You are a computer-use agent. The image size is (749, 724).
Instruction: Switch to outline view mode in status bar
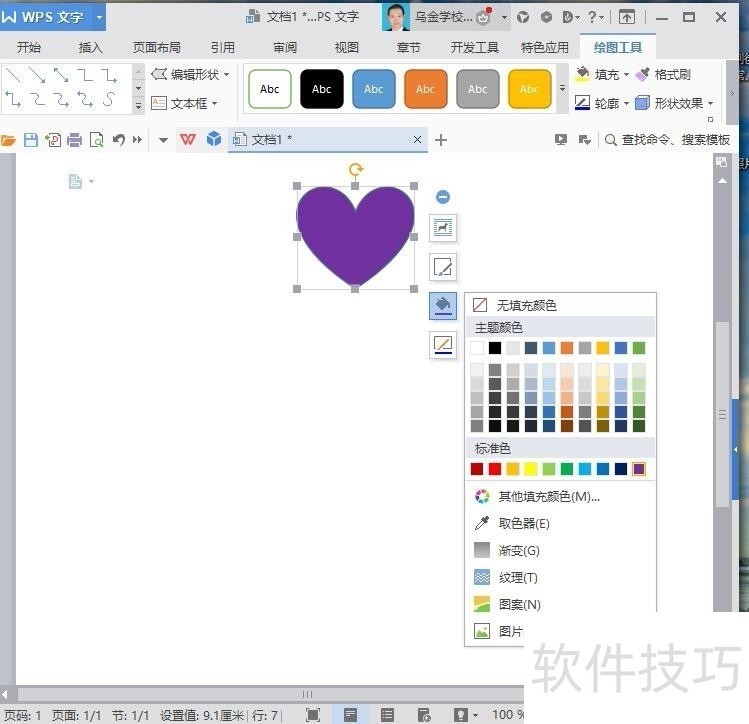pos(387,715)
